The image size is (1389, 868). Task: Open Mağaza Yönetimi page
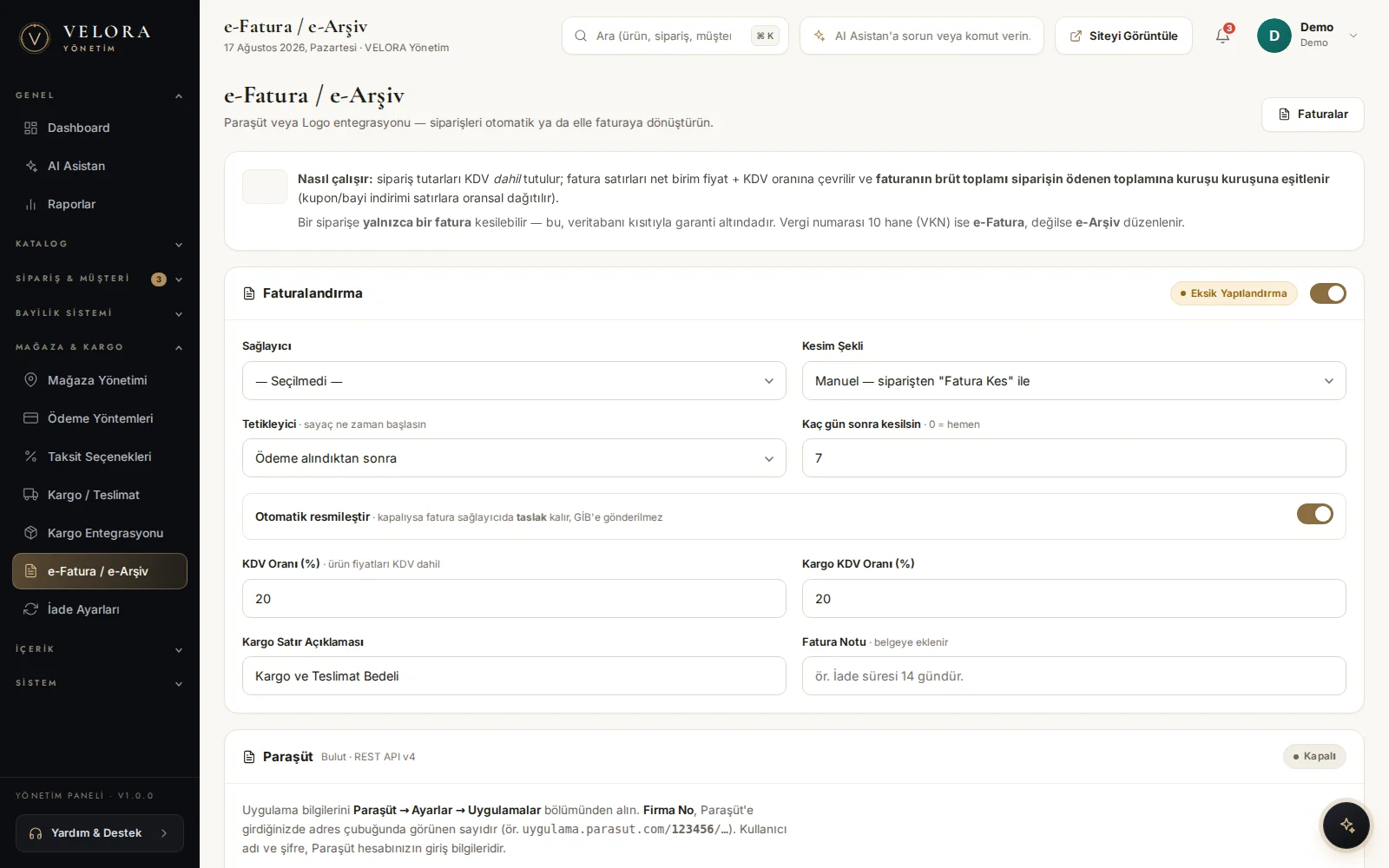pyautogui.click(x=100, y=380)
